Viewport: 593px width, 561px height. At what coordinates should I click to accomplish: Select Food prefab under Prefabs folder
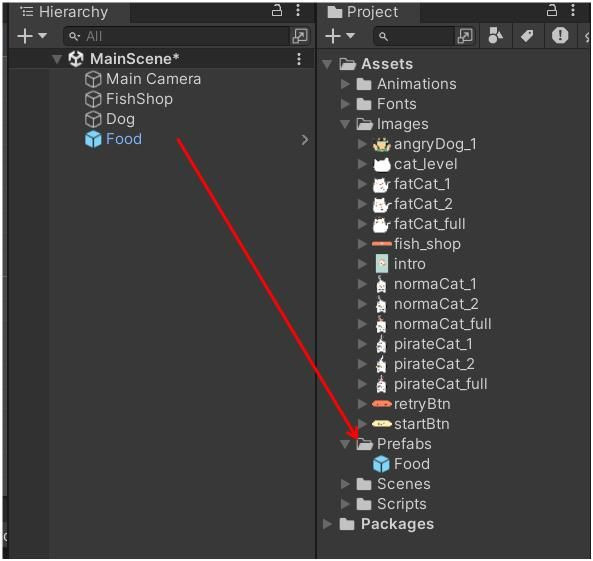pos(412,464)
